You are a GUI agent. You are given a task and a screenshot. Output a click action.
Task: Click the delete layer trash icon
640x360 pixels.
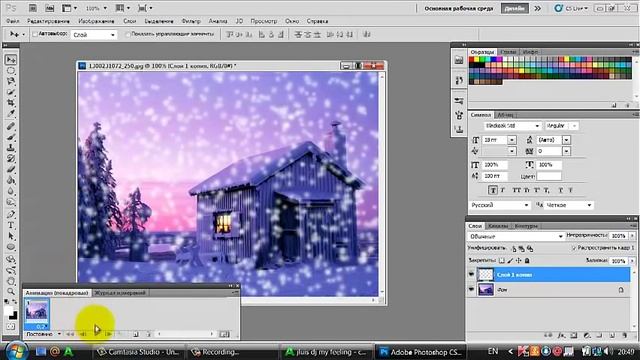click(x=624, y=336)
